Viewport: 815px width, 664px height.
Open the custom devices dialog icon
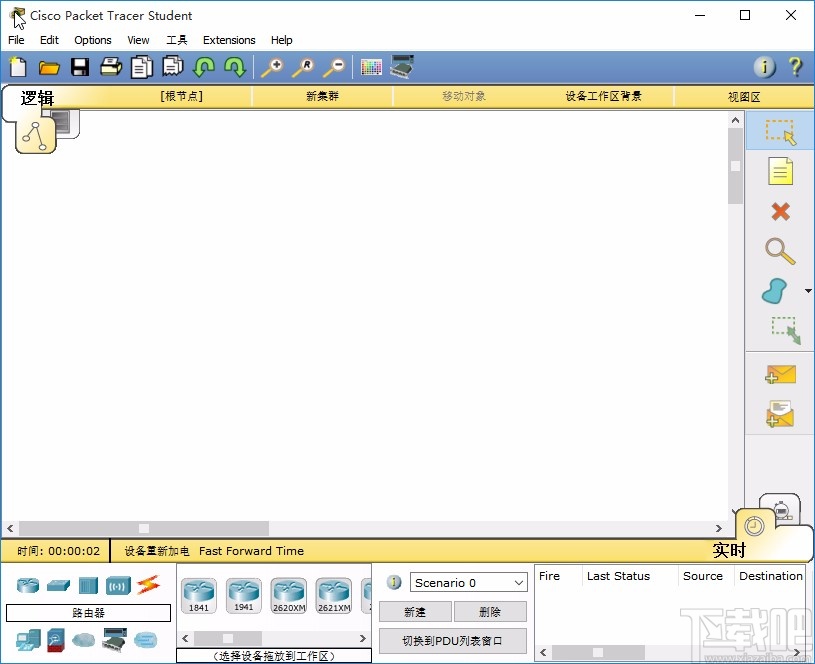pos(402,67)
